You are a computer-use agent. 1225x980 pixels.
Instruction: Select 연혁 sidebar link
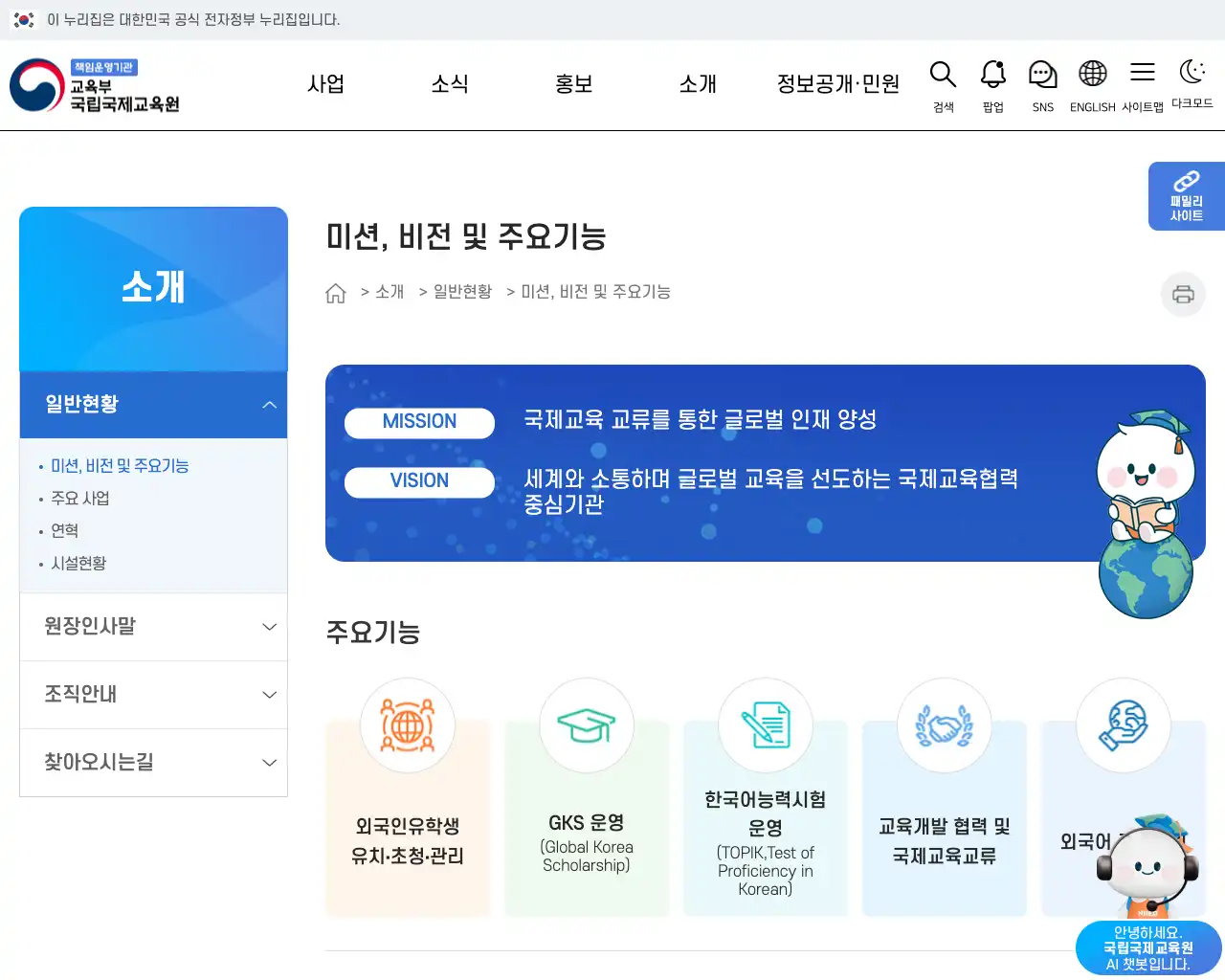[x=64, y=531]
